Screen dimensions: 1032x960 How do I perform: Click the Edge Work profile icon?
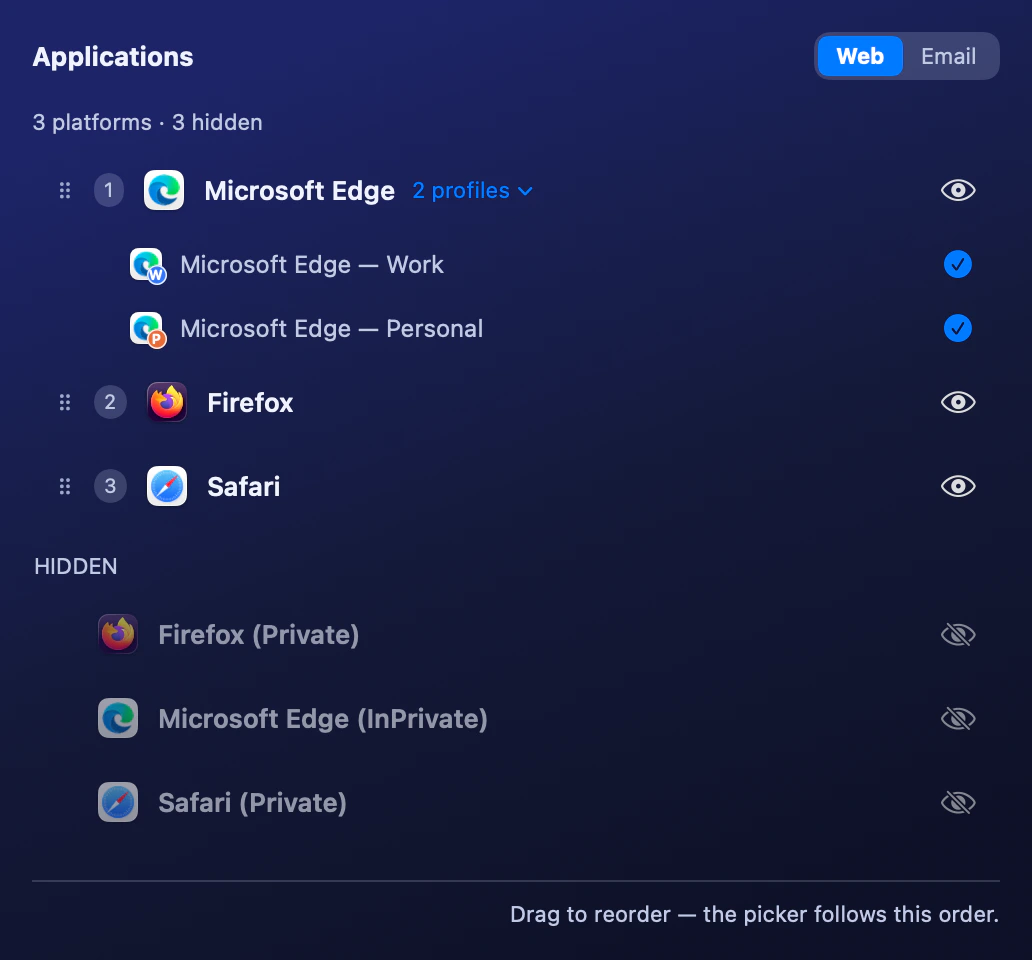148,265
